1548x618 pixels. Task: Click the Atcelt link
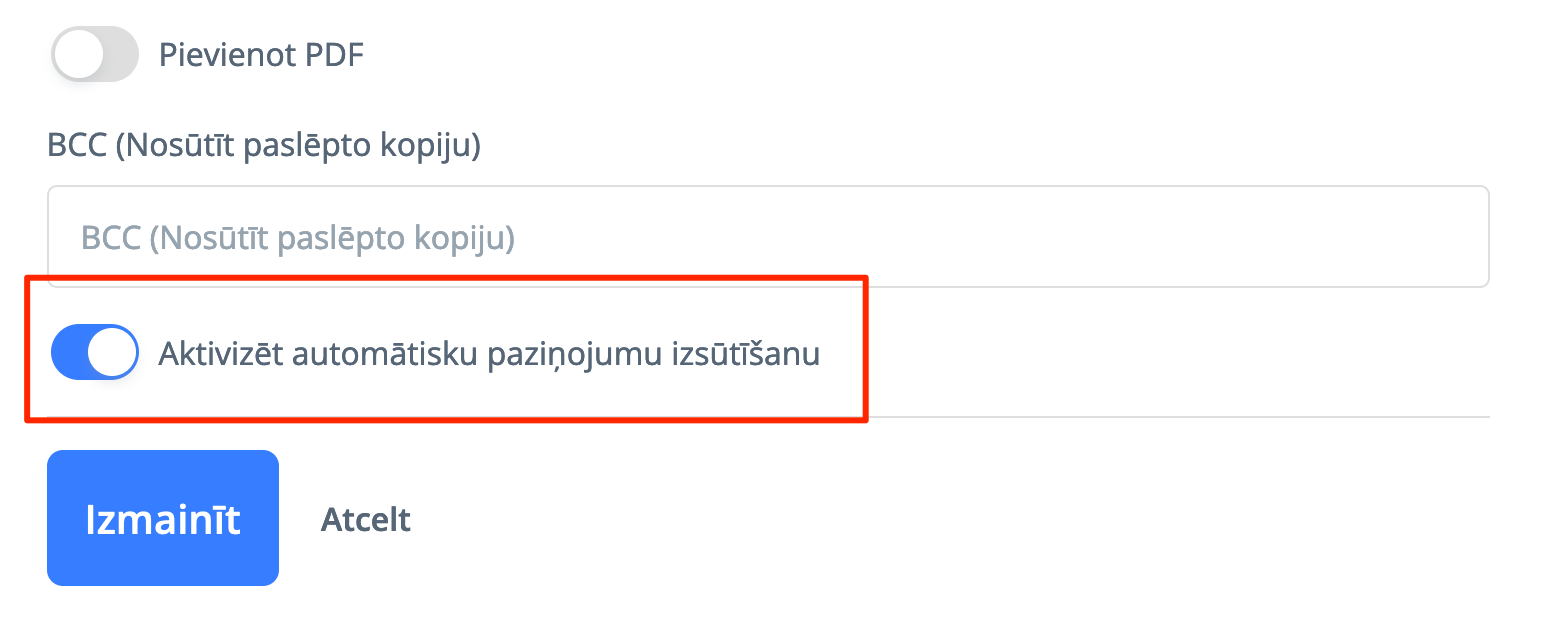[365, 520]
